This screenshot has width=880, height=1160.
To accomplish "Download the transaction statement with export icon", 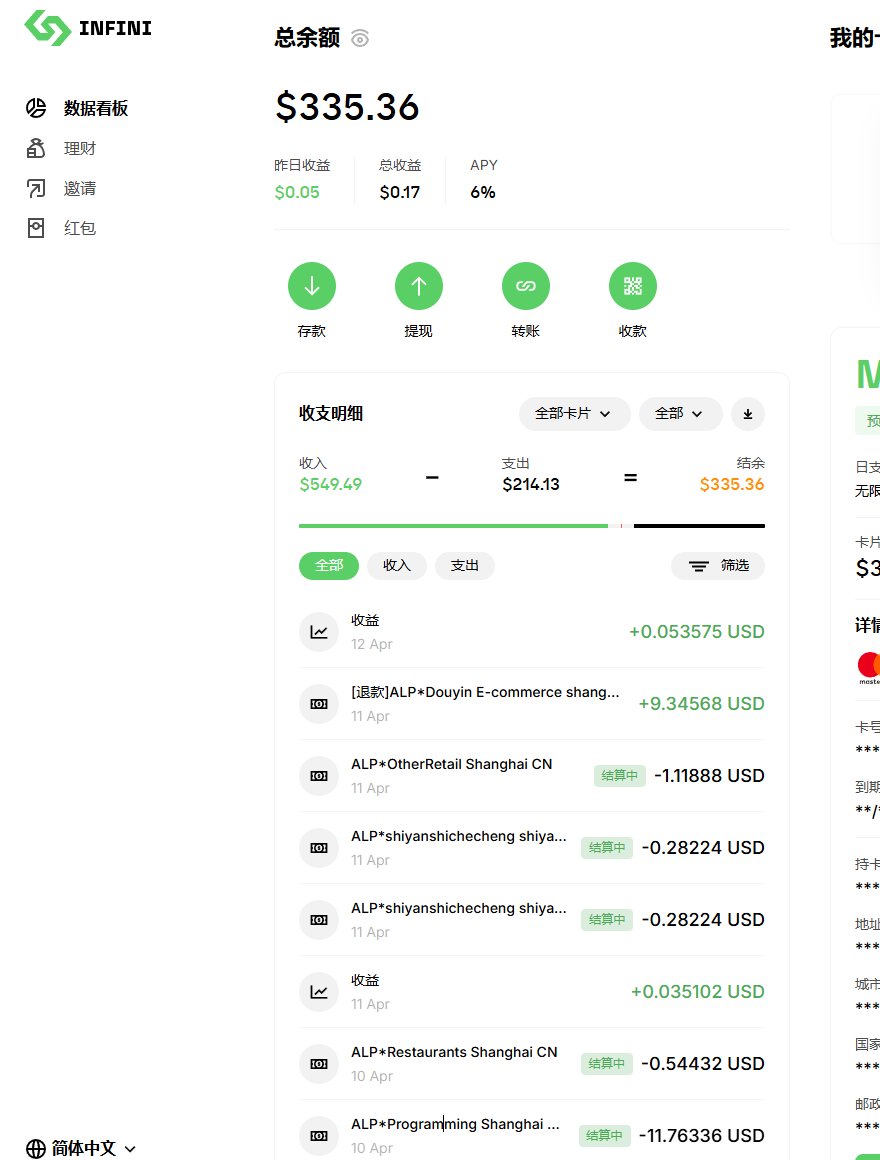I will coord(748,413).
